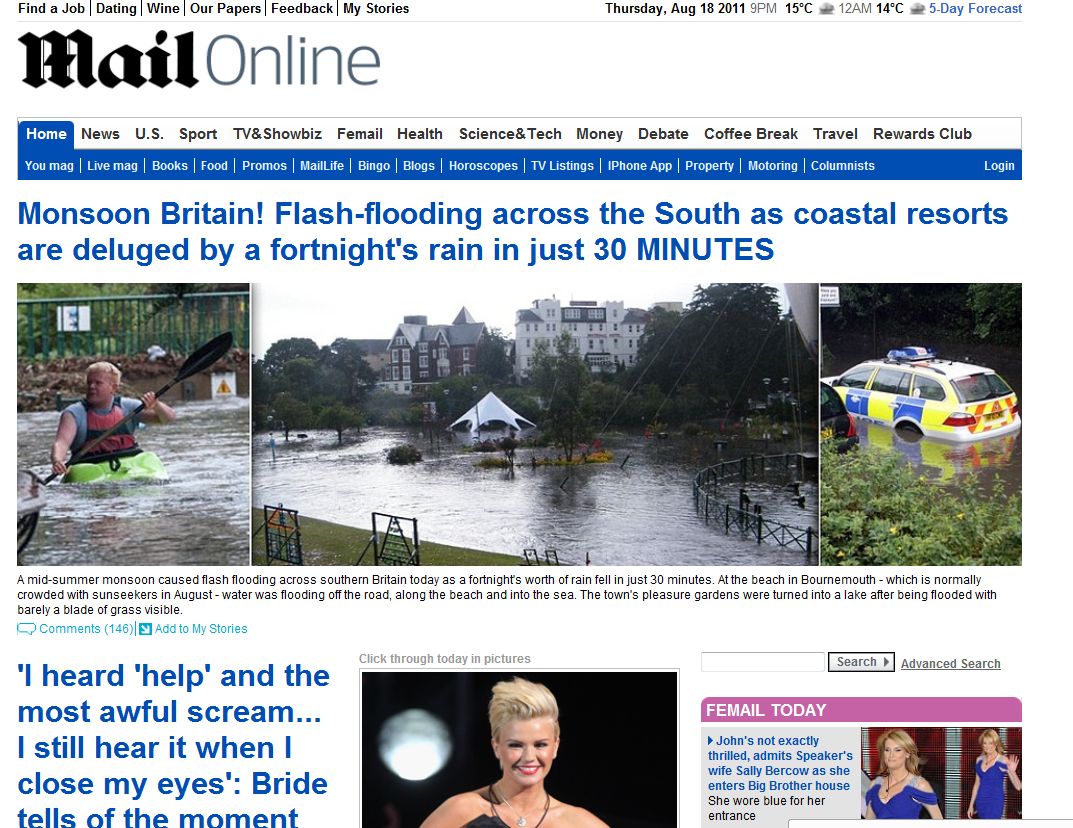The image size is (1073, 828).
Task: Click the Sally Bercow blue dress thumbnail
Action: (x=941, y=773)
